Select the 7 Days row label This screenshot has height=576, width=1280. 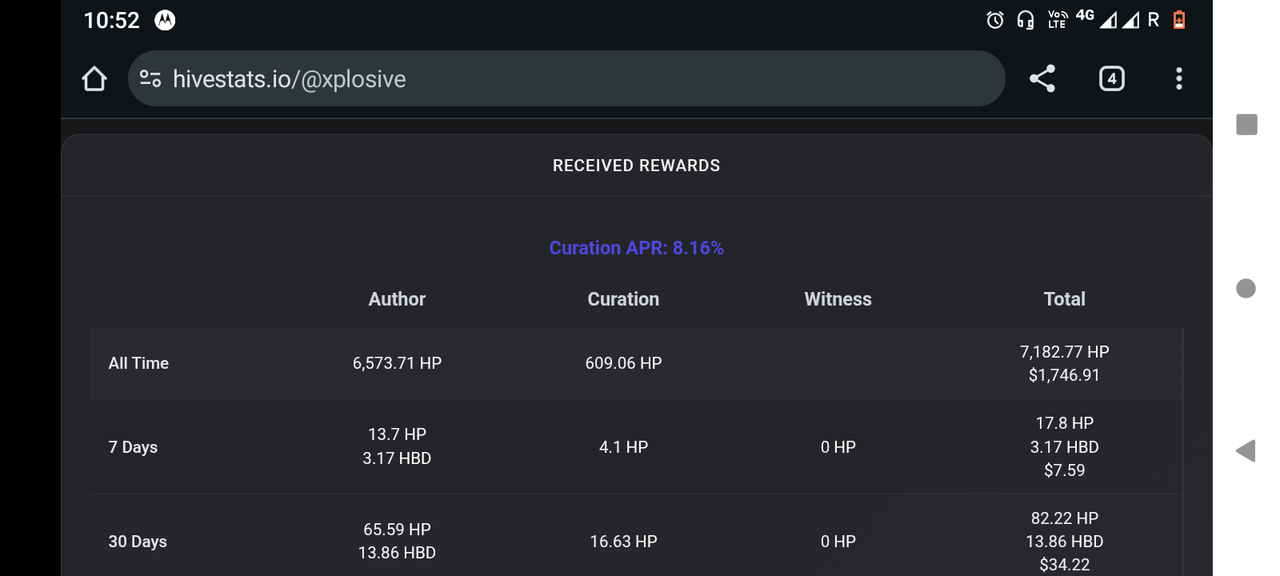tap(133, 447)
